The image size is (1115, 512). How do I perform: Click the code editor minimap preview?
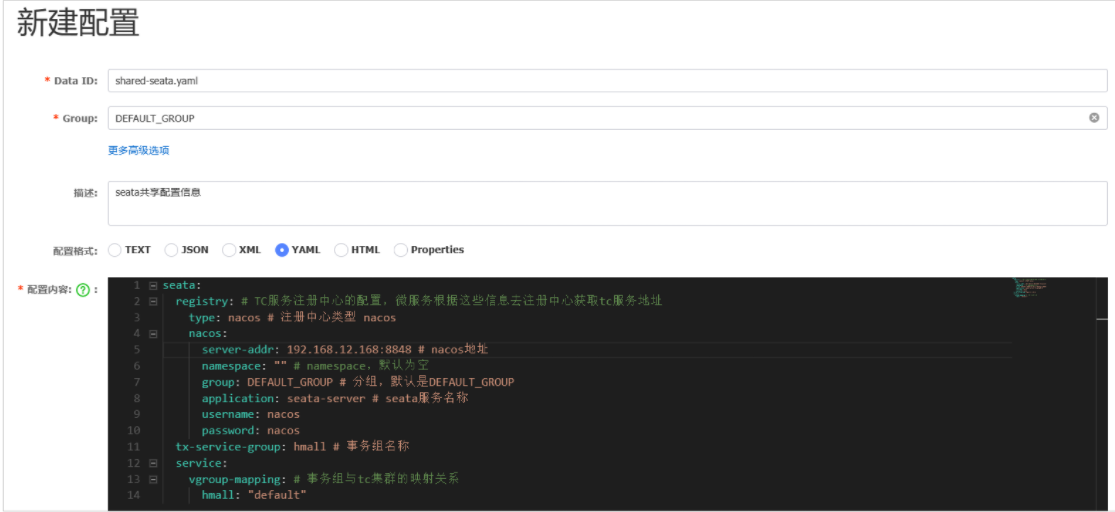click(x=1031, y=288)
